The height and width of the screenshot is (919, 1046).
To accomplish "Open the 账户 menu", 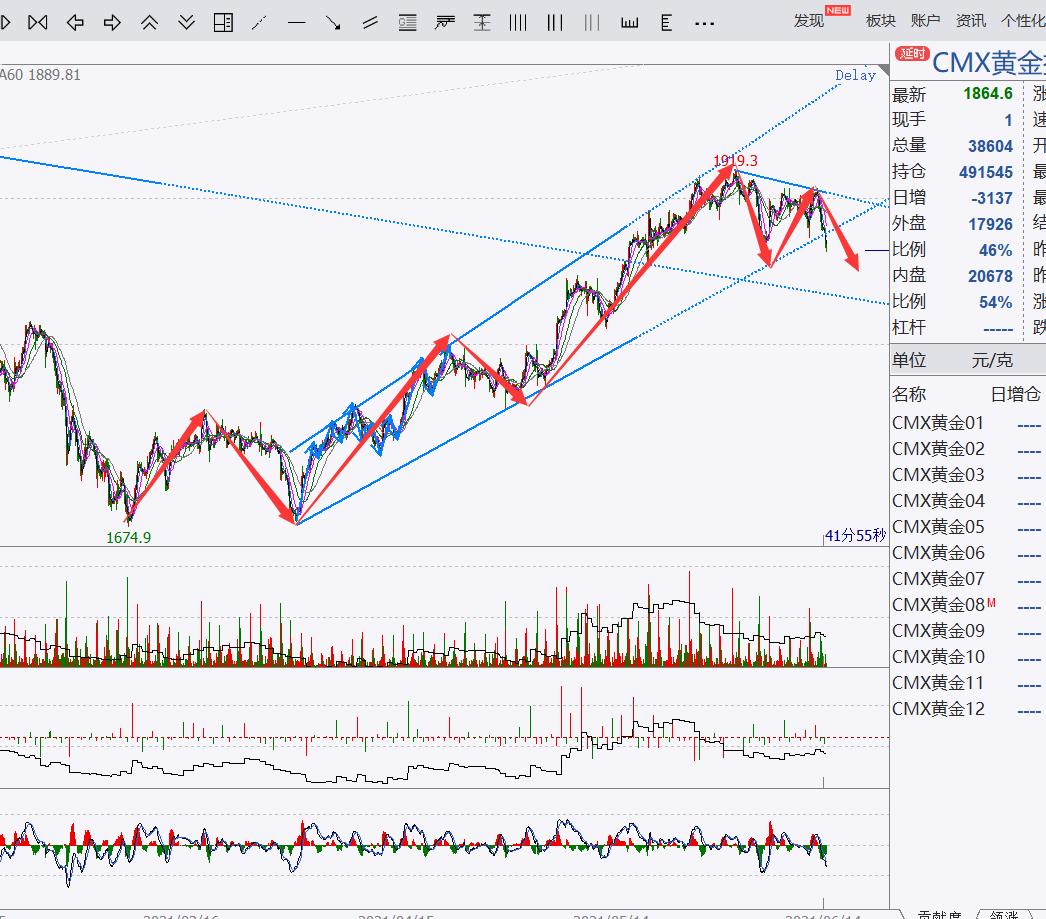I will (x=925, y=21).
